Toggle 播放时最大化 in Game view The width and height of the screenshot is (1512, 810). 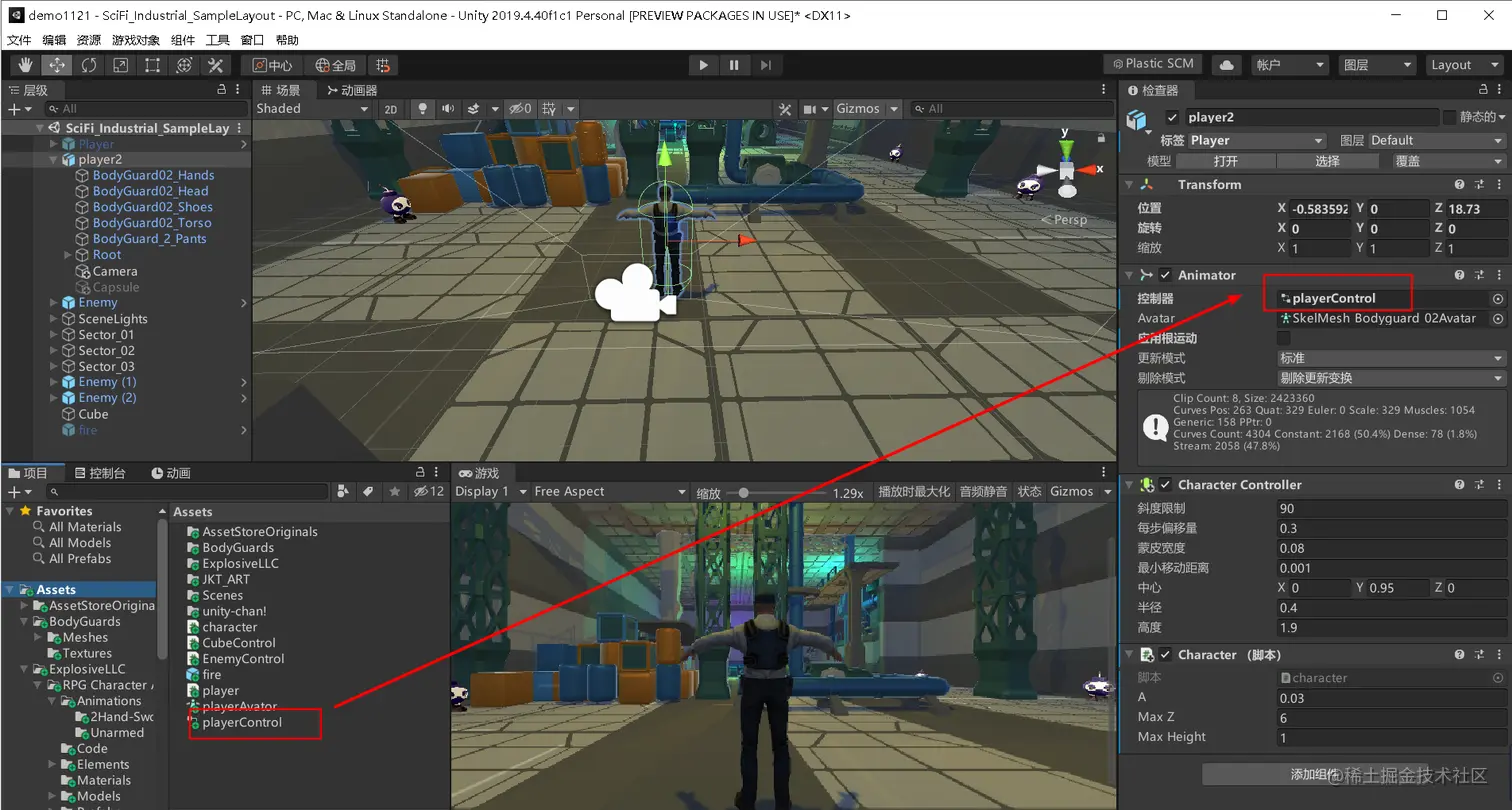[x=914, y=492]
